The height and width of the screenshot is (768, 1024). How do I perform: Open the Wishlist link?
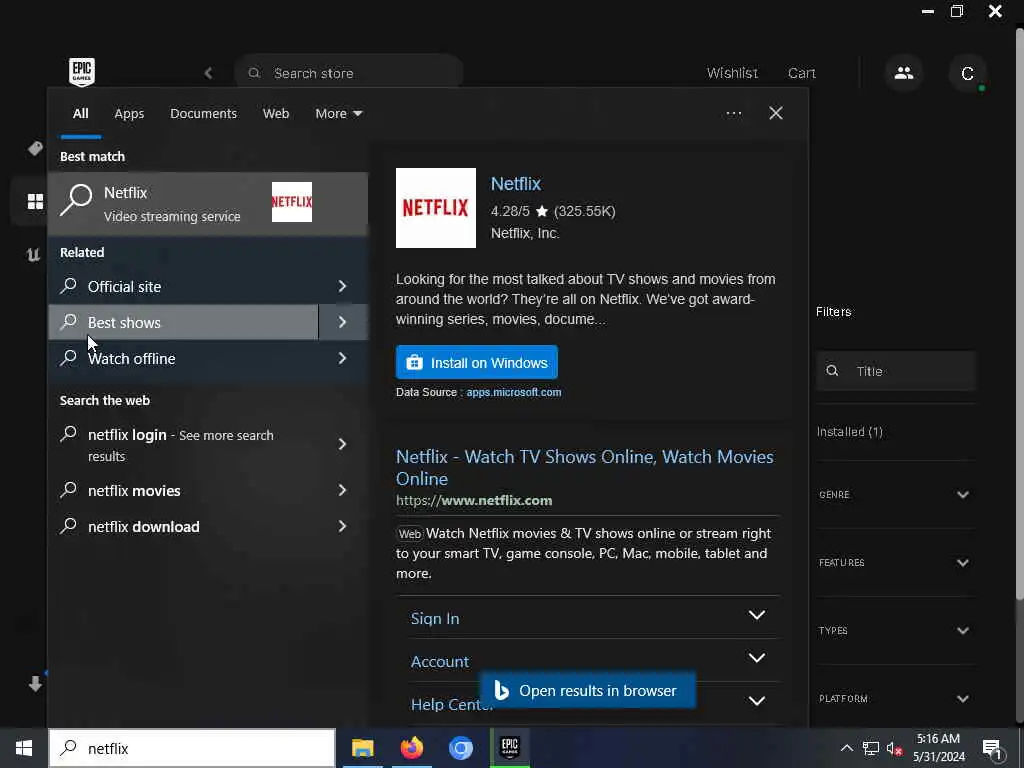click(x=732, y=73)
